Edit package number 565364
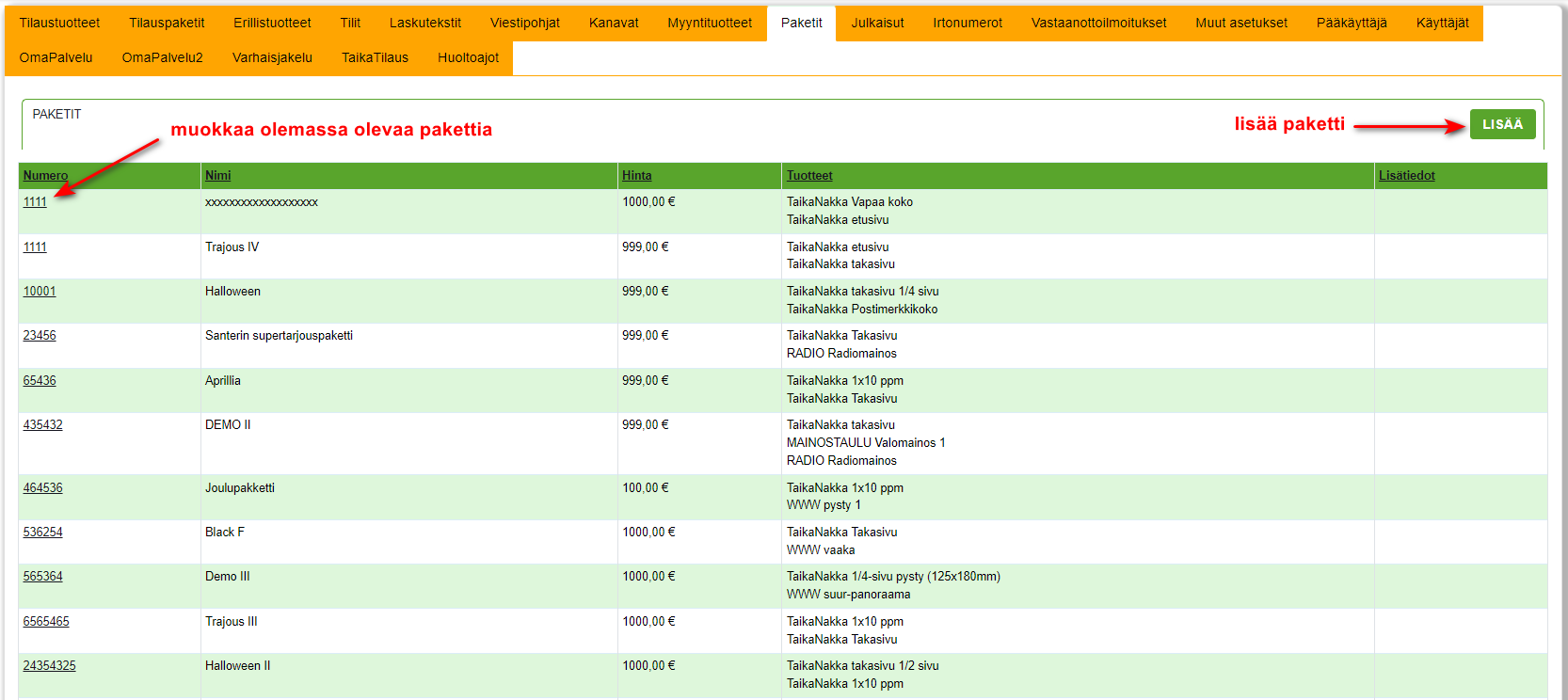The width and height of the screenshot is (1568, 700). (42, 577)
